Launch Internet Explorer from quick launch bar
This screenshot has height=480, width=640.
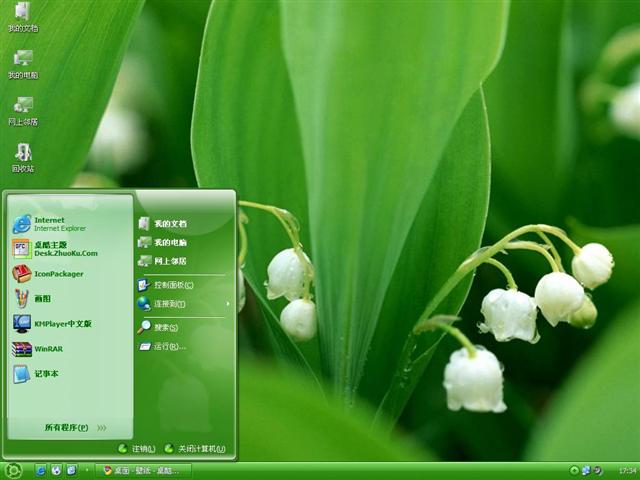tap(40, 471)
